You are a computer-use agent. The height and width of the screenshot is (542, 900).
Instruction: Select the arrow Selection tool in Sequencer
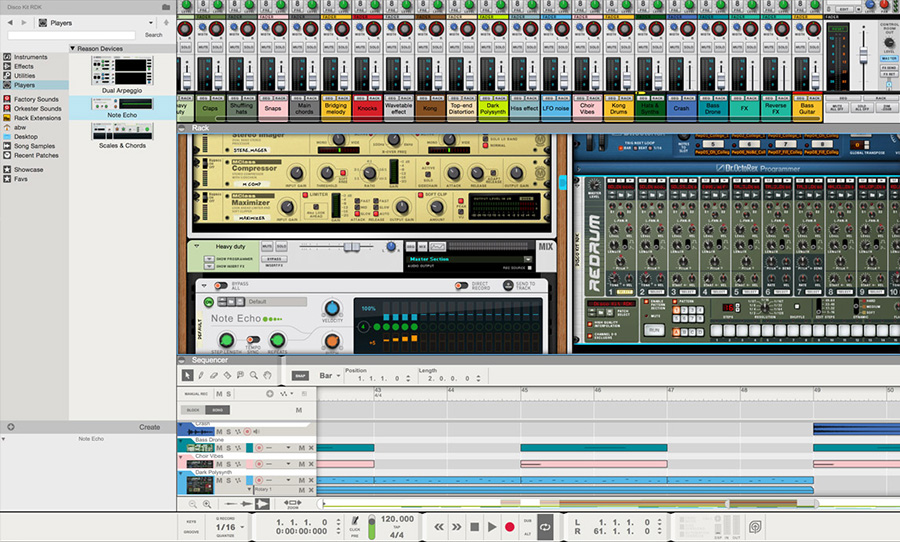[187, 375]
